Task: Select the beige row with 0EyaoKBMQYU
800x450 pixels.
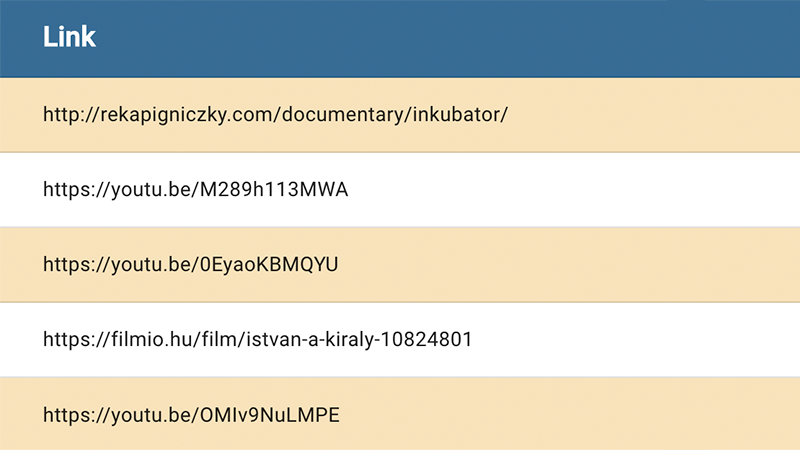Action: point(400,265)
